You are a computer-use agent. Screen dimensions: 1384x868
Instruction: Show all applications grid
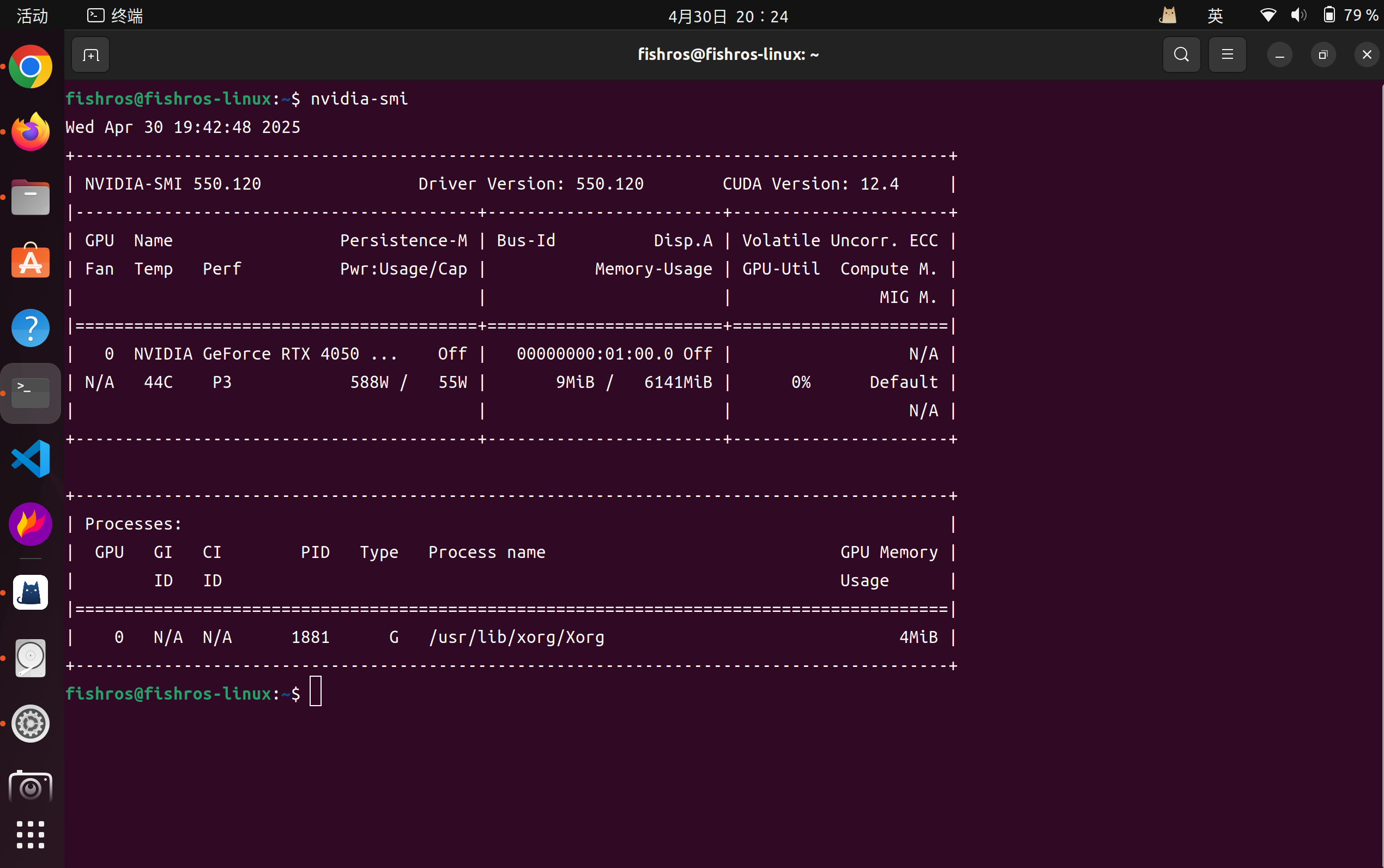pyautogui.click(x=31, y=834)
